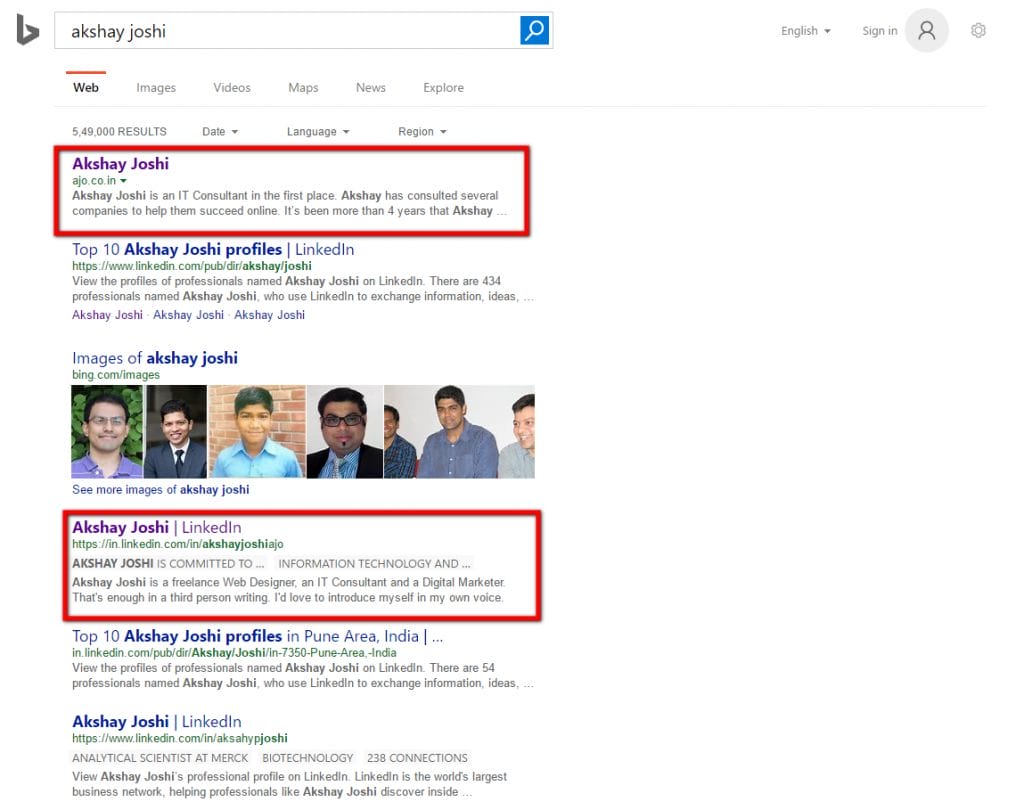The image size is (1024, 802).
Task: Click the profile avatar icon
Action: click(926, 30)
